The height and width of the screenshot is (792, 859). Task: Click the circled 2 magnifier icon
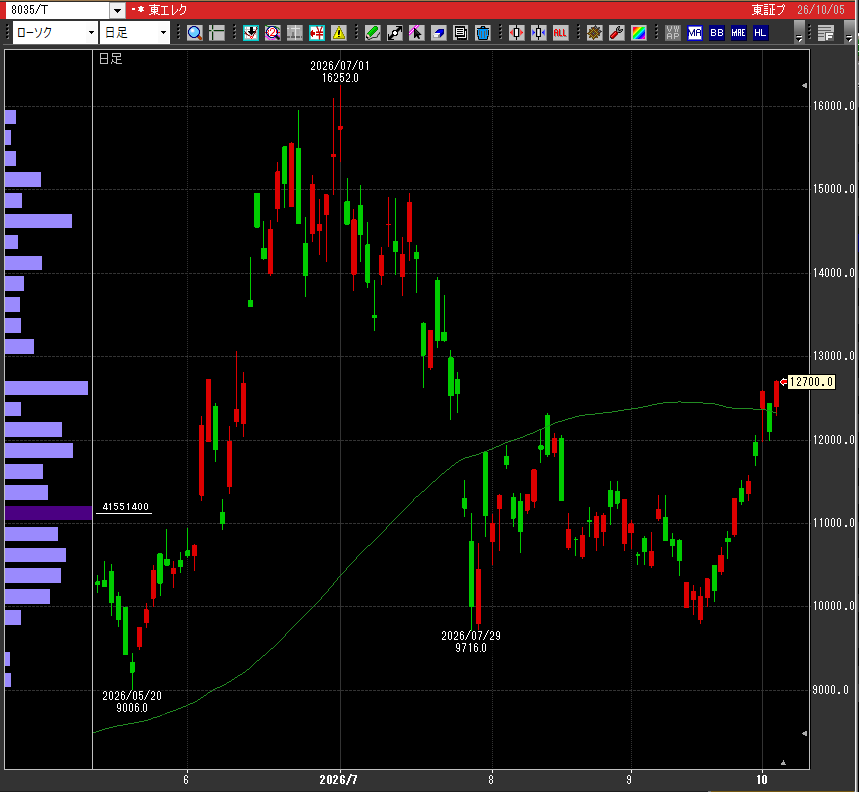point(273,33)
